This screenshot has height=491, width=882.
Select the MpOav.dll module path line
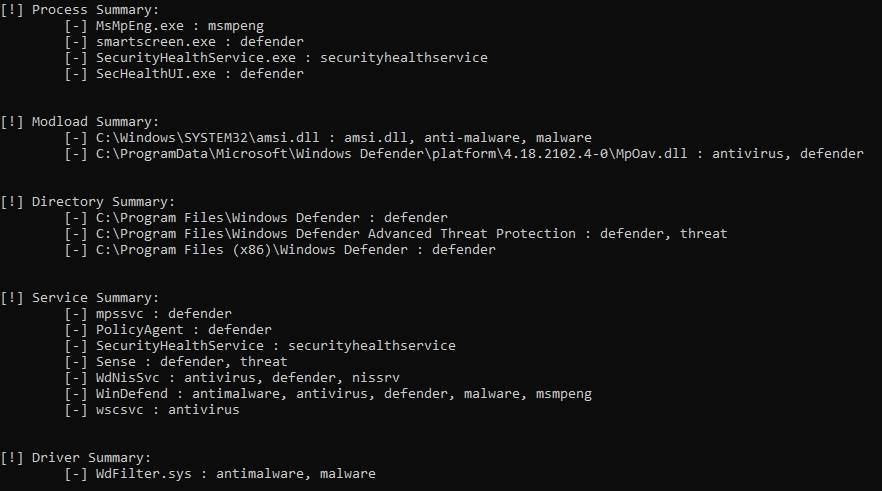tap(479, 154)
